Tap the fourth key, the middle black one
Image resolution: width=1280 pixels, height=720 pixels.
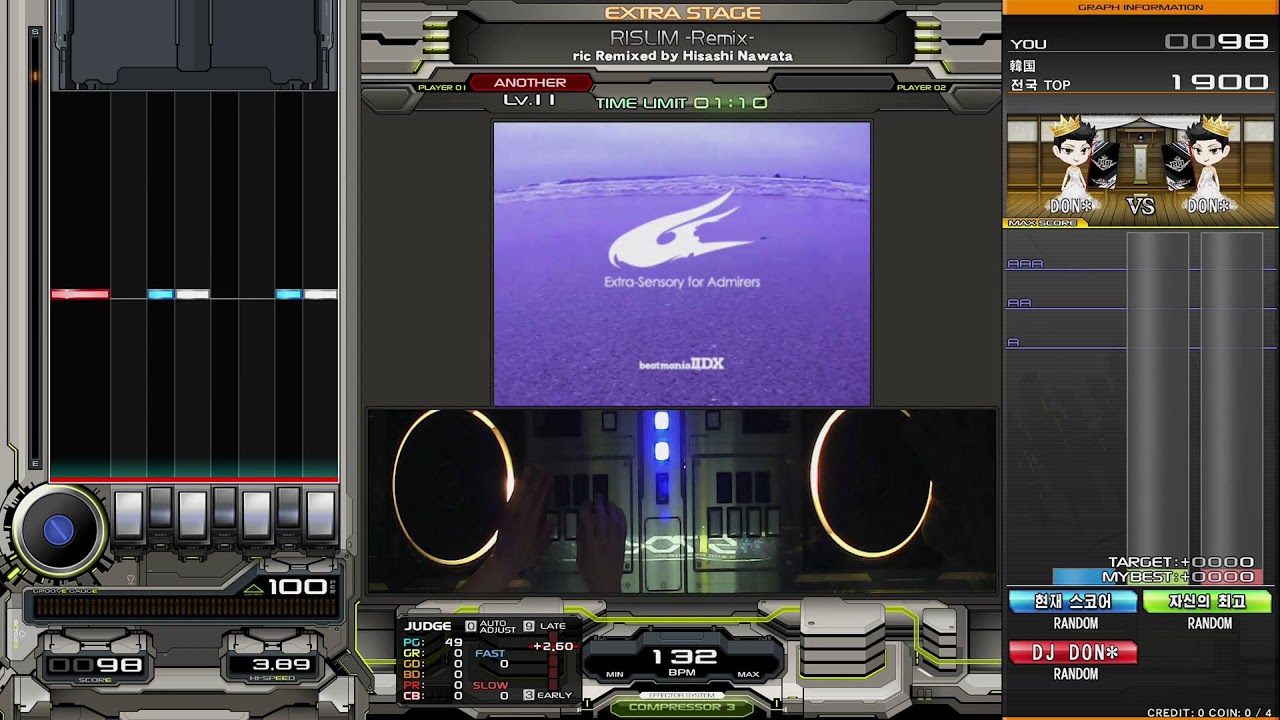point(225,508)
